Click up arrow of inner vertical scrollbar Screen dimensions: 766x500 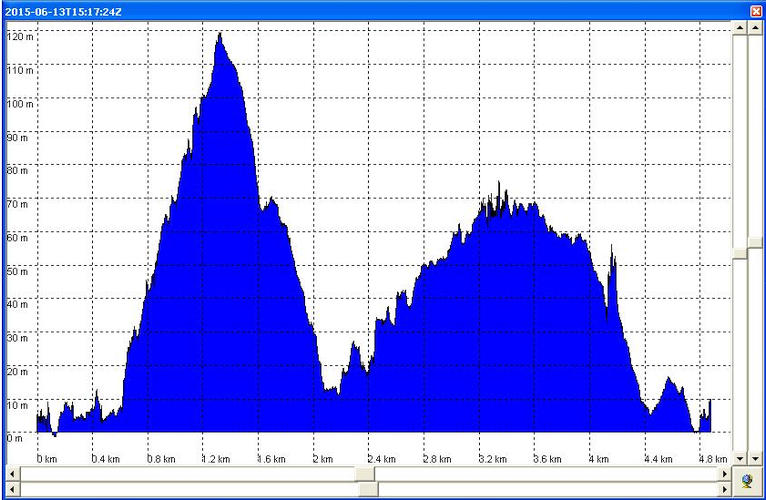pyautogui.click(x=740, y=28)
